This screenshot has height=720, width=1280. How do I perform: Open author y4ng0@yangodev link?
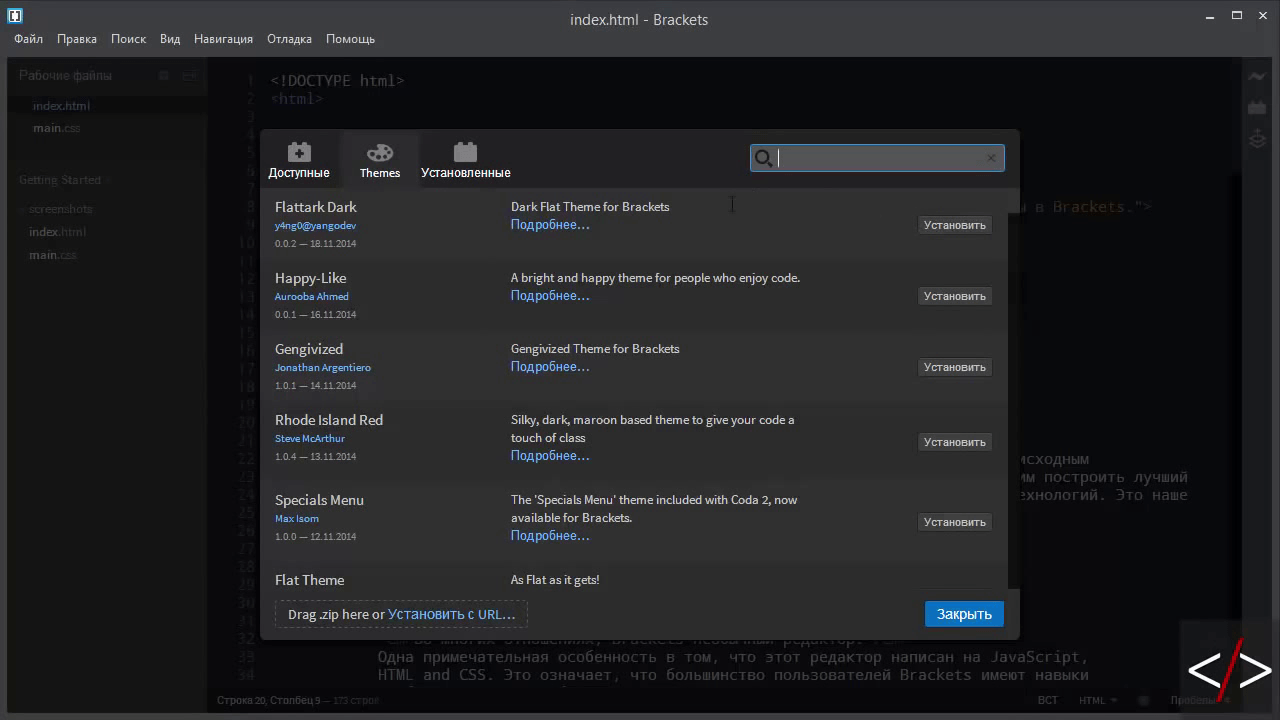tap(315, 226)
